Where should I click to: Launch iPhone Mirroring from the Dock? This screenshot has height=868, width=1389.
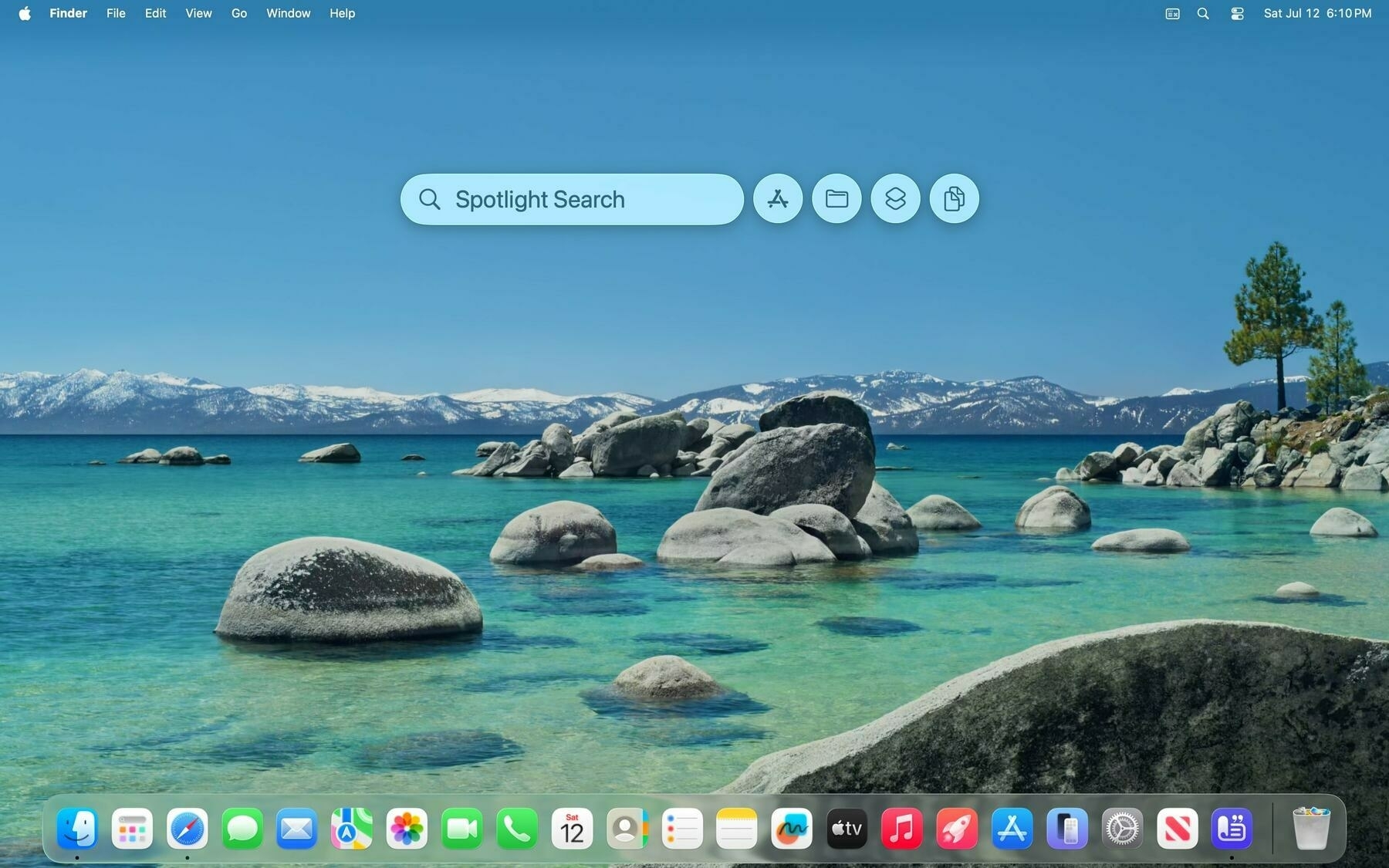1067,829
